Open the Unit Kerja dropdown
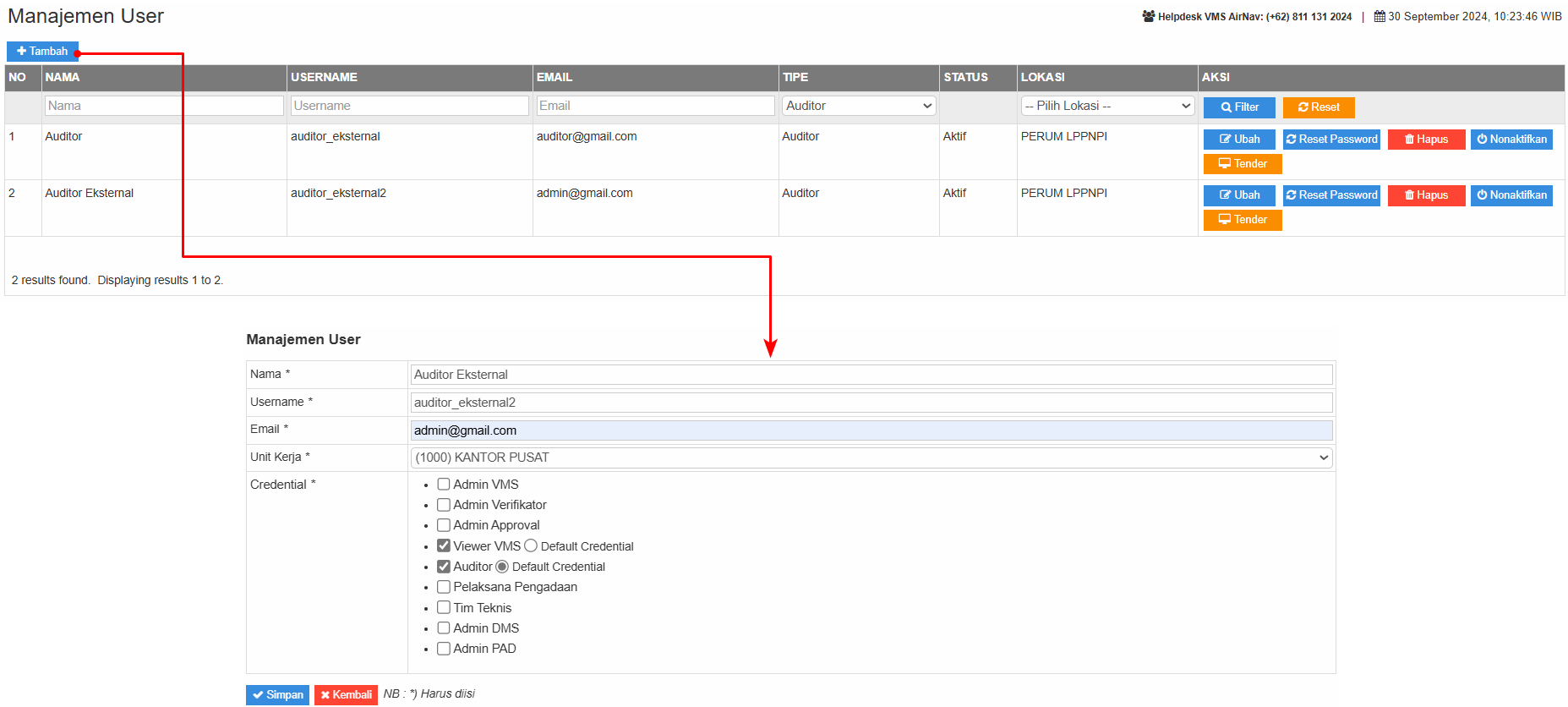 (871, 458)
